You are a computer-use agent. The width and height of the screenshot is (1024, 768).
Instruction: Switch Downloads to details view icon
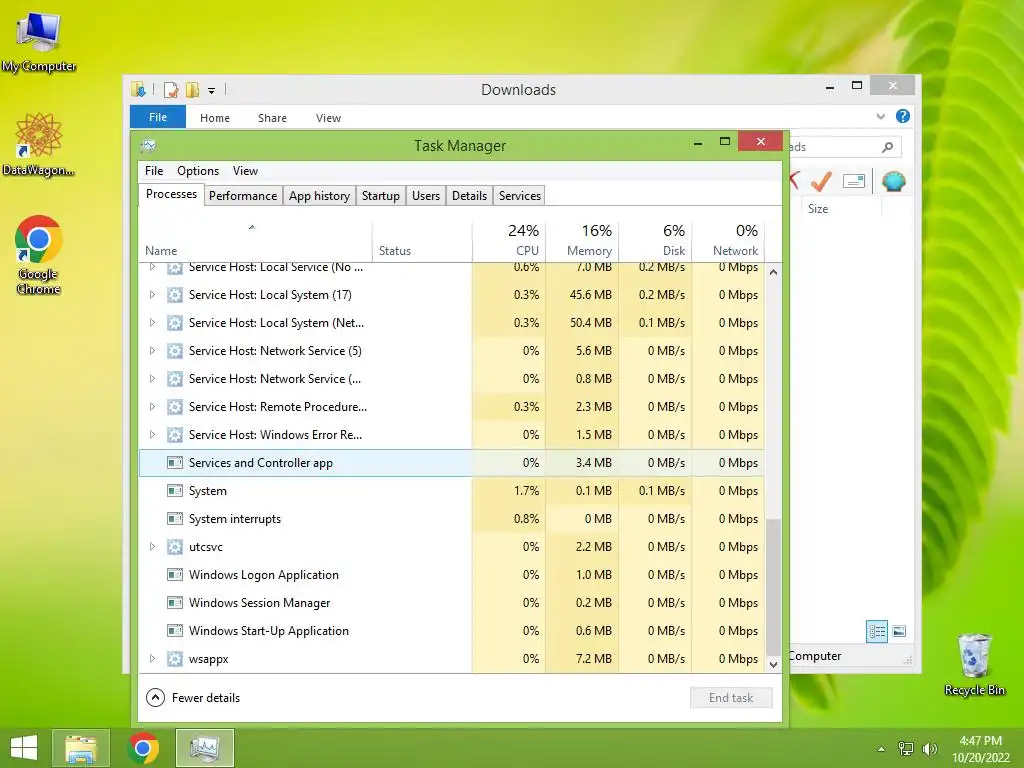click(x=877, y=631)
